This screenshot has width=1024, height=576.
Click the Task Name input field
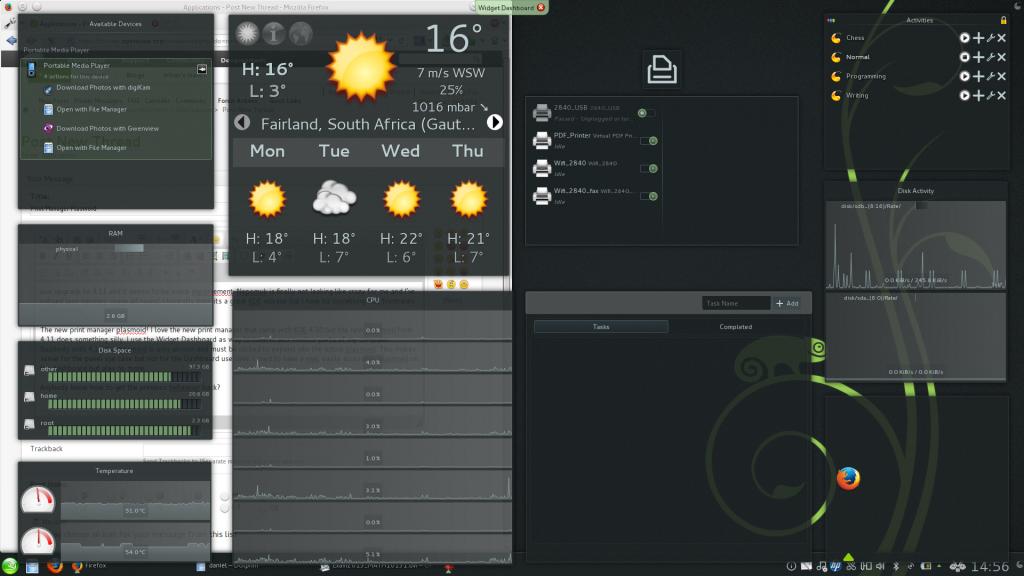(x=736, y=303)
